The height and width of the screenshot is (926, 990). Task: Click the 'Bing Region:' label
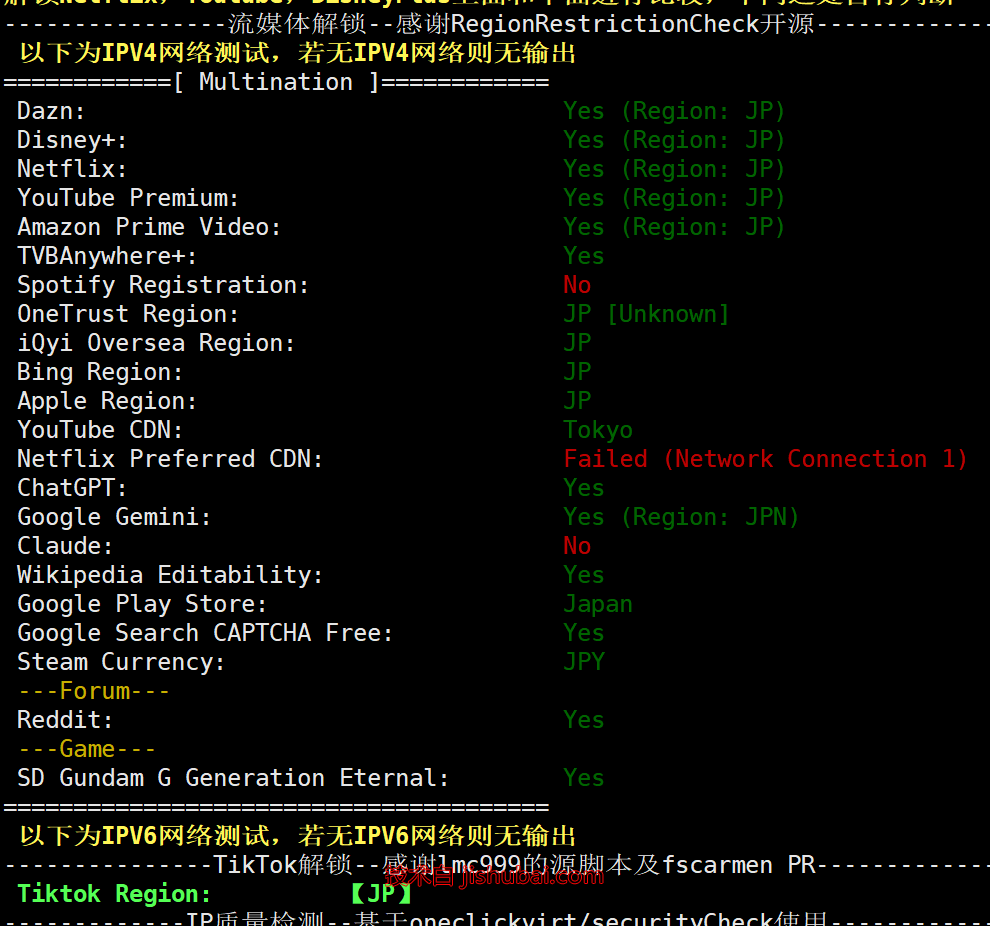[x=100, y=372]
